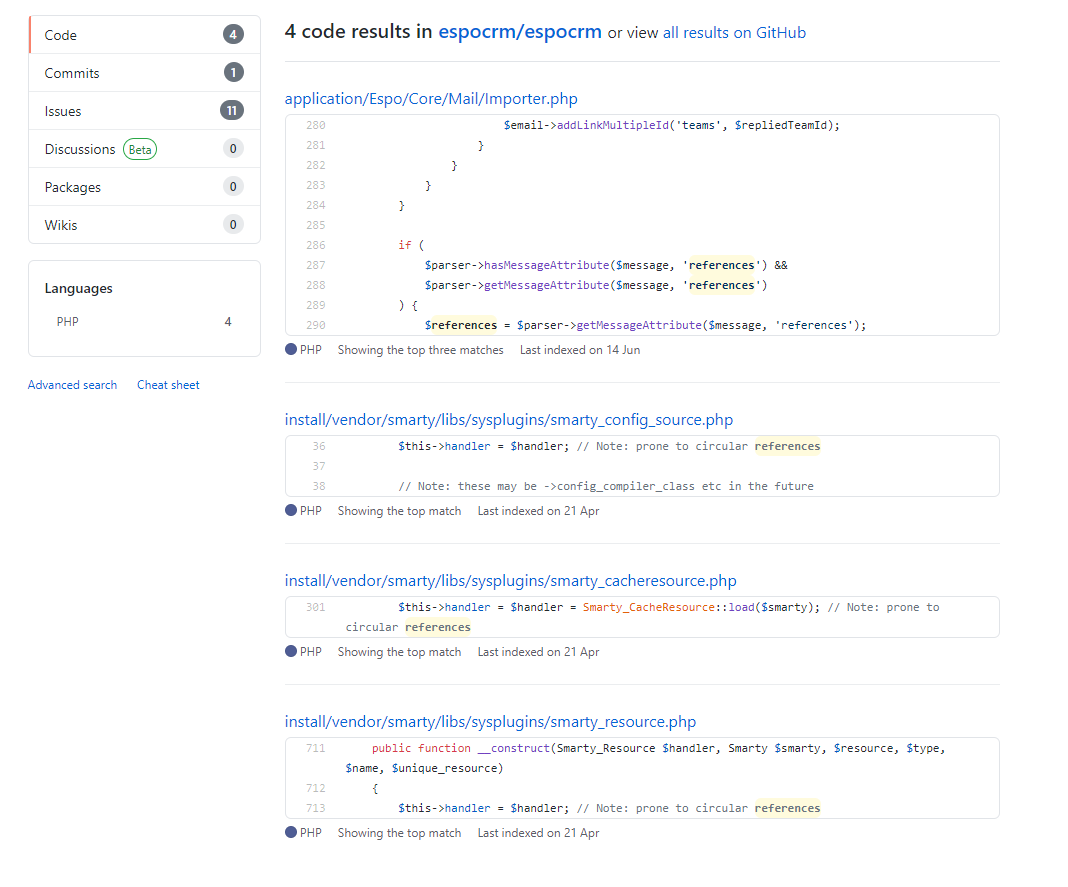Select the Code results tab

(61, 35)
